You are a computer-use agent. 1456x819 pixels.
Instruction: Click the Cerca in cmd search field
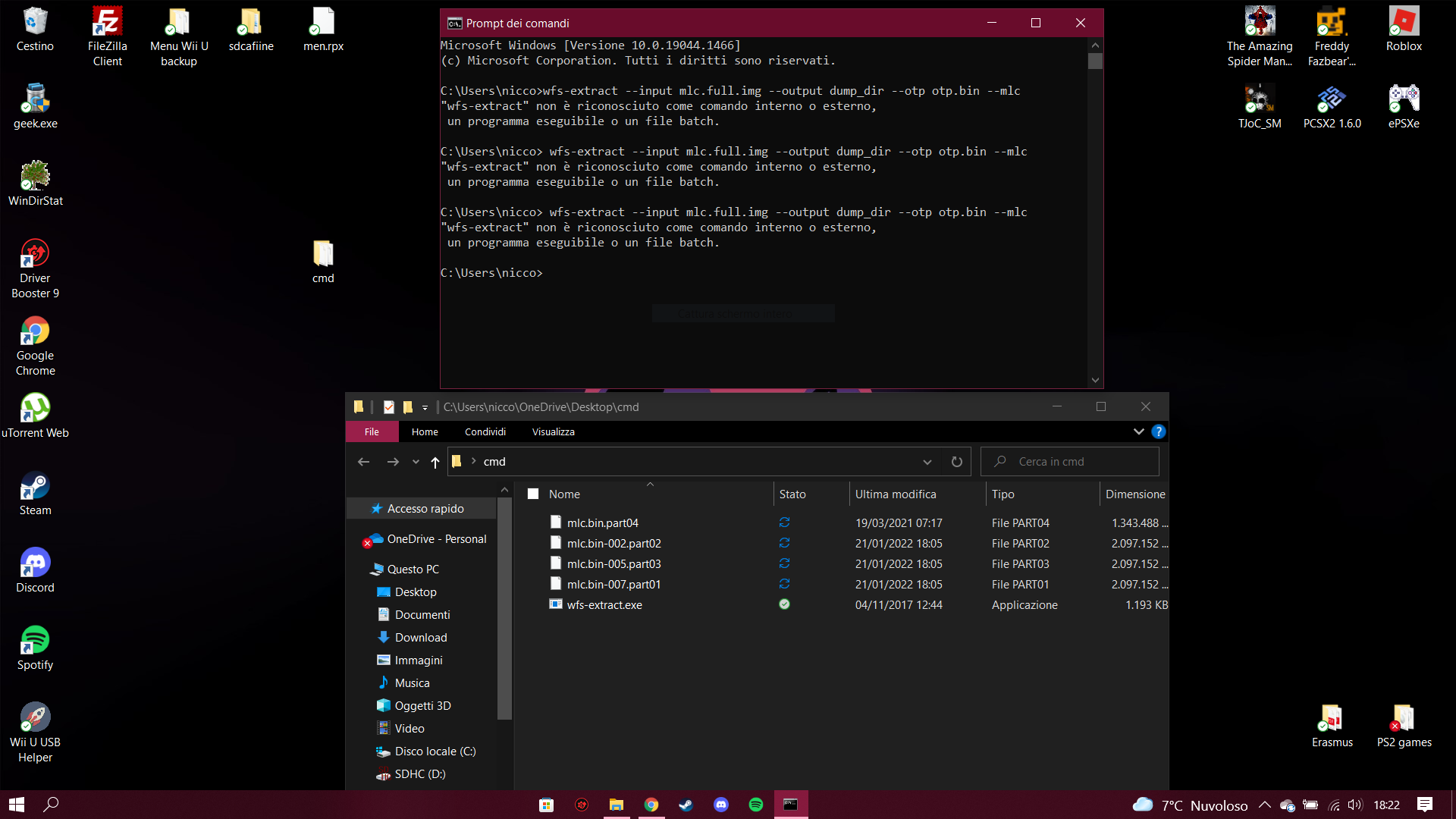[x=1069, y=462]
